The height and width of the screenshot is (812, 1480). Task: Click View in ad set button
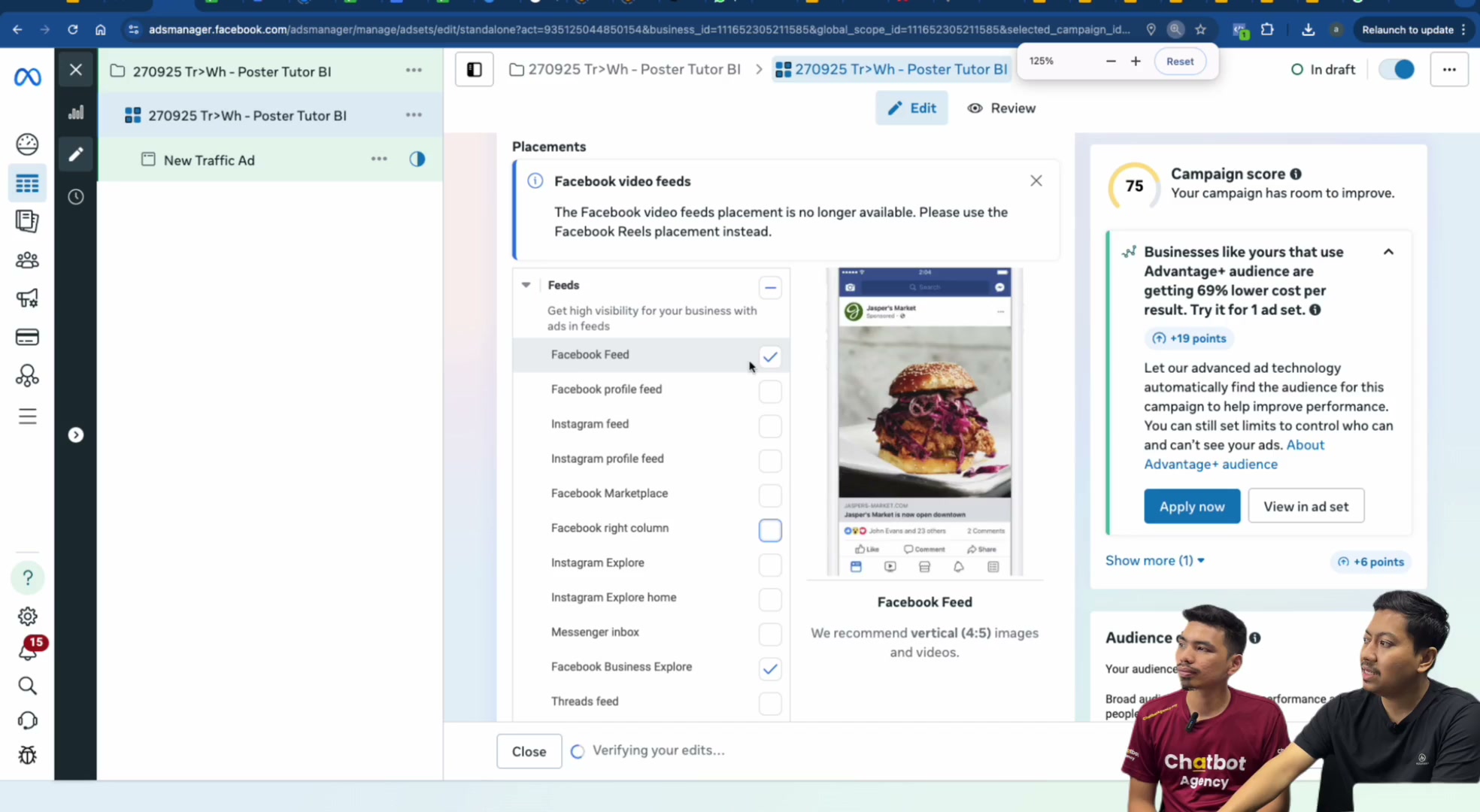click(x=1306, y=506)
